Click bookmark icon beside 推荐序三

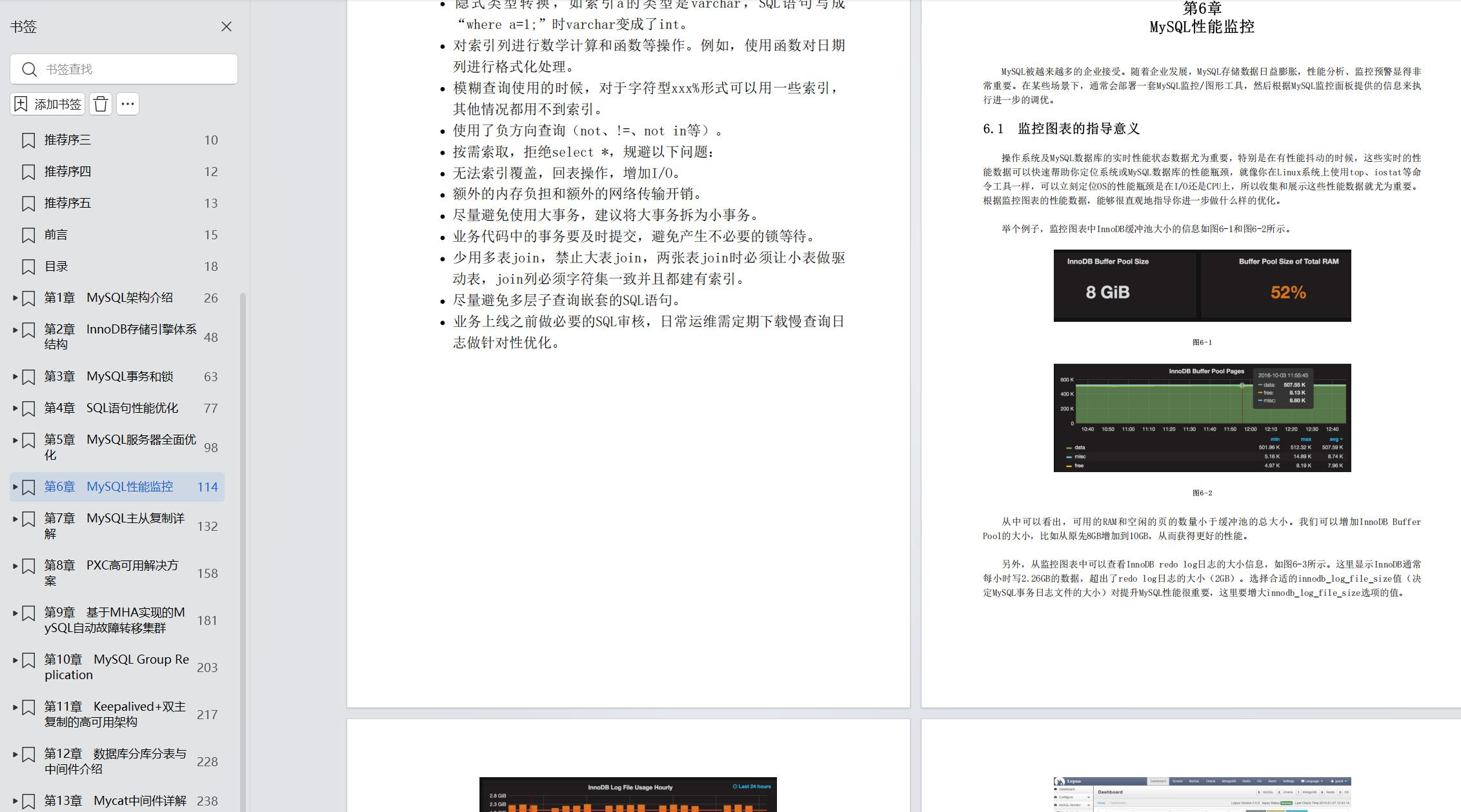[28, 140]
